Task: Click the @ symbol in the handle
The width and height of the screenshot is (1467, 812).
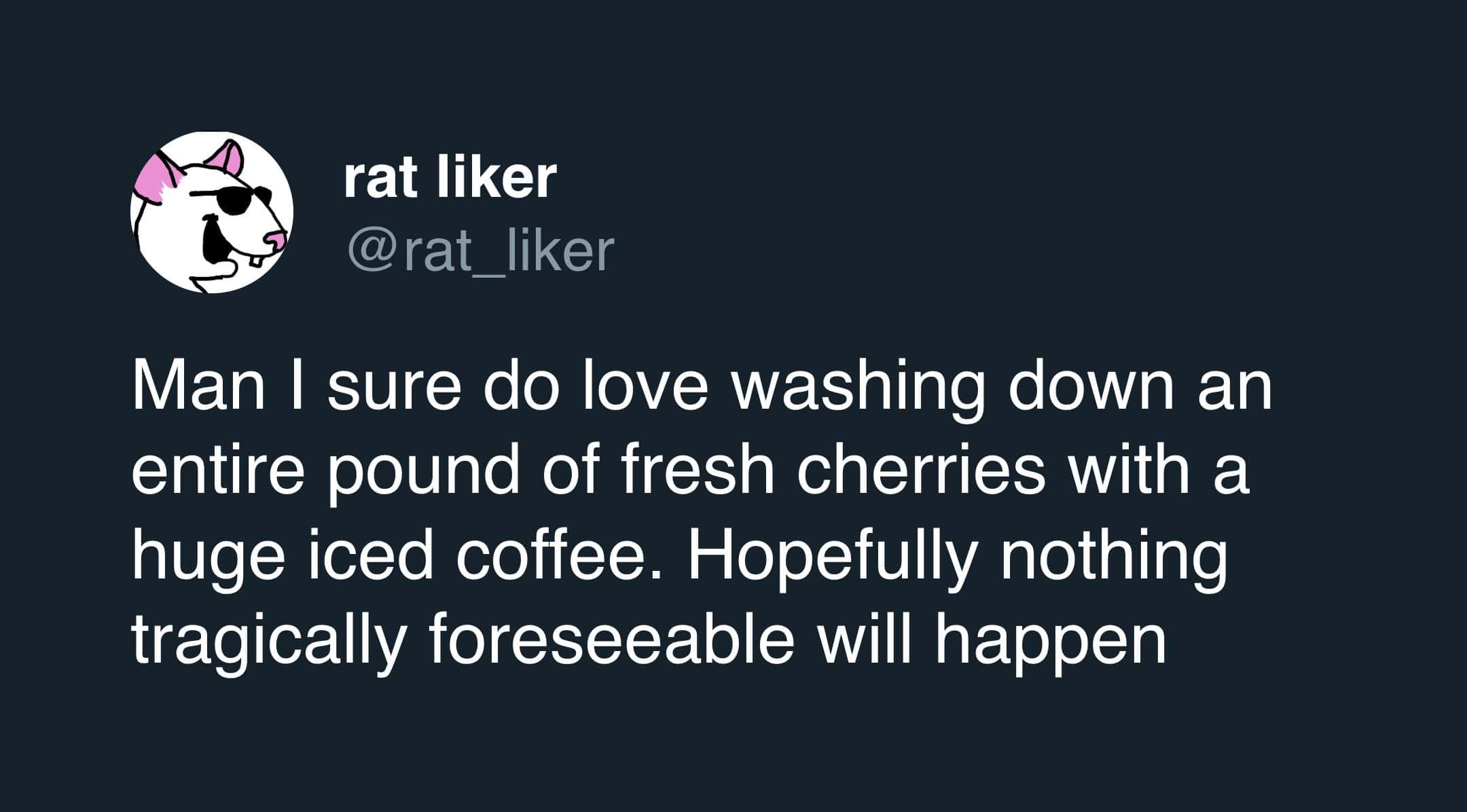Action: pyautogui.click(x=373, y=251)
